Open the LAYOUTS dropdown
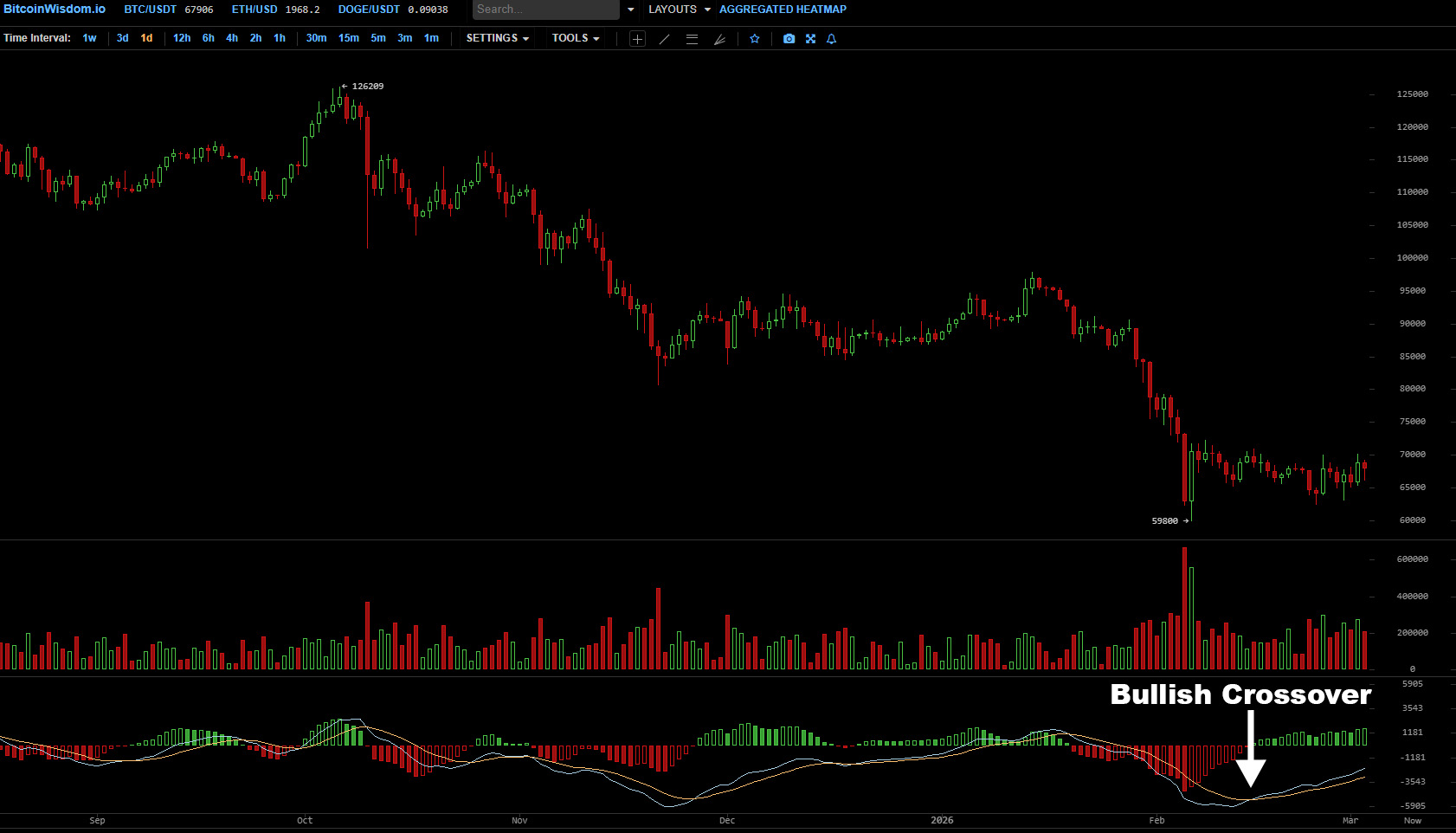The width and height of the screenshot is (1456, 833). point(679,10)
